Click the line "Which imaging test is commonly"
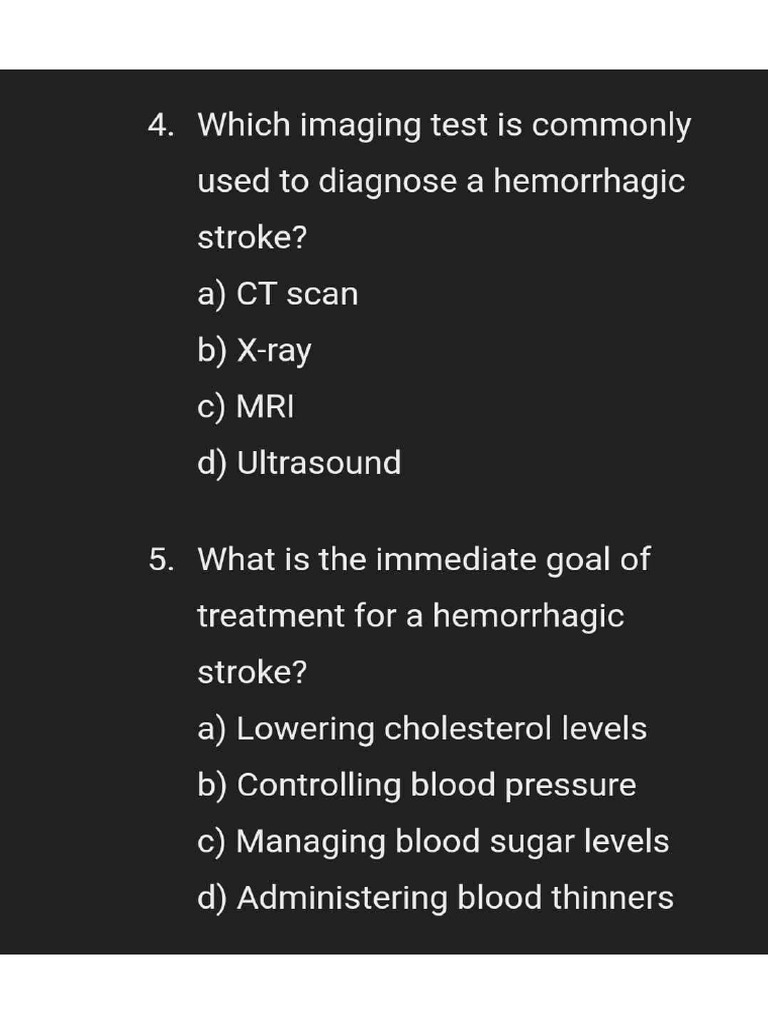This screenshot has width=768, height=1024. point(444,126)
